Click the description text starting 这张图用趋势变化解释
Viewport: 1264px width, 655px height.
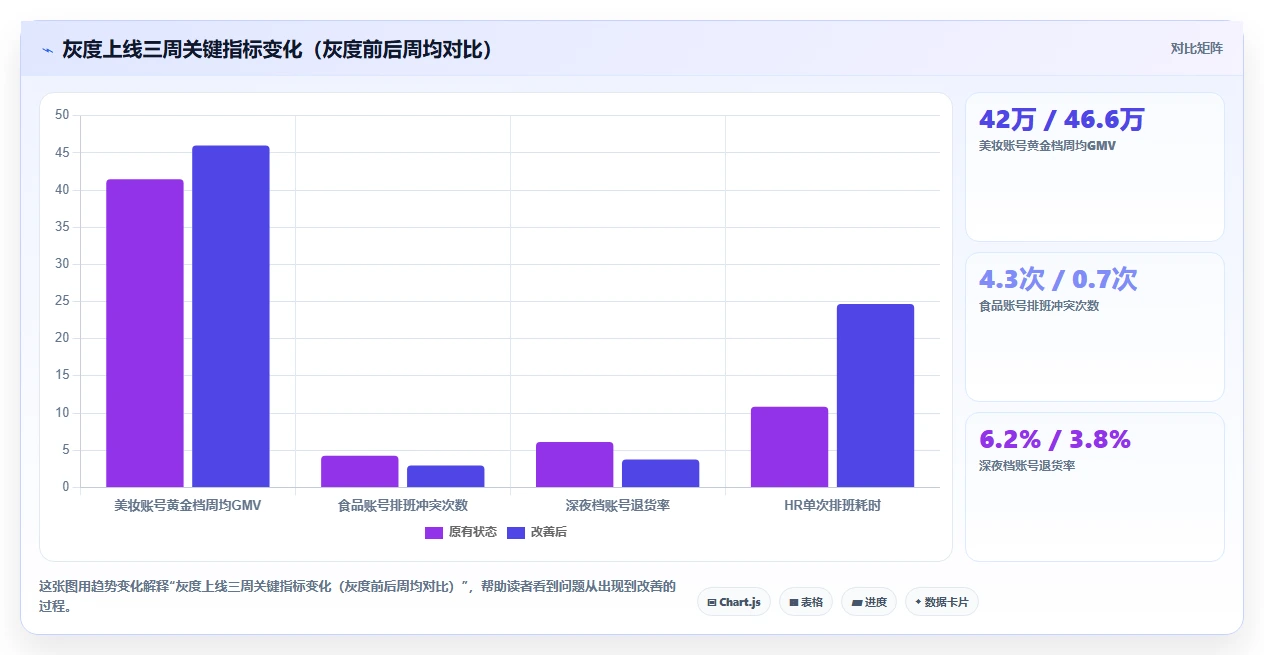[357, 596]
